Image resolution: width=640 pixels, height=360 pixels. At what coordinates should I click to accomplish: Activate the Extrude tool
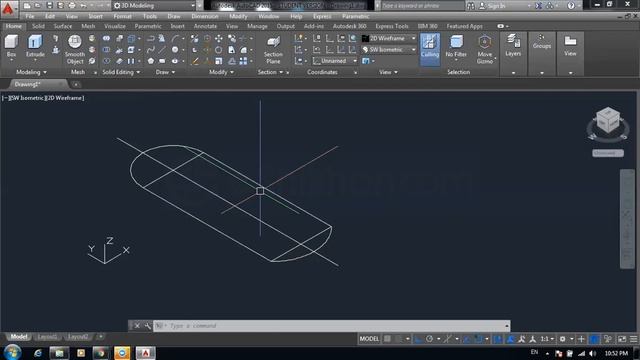(x=35, y=46)
